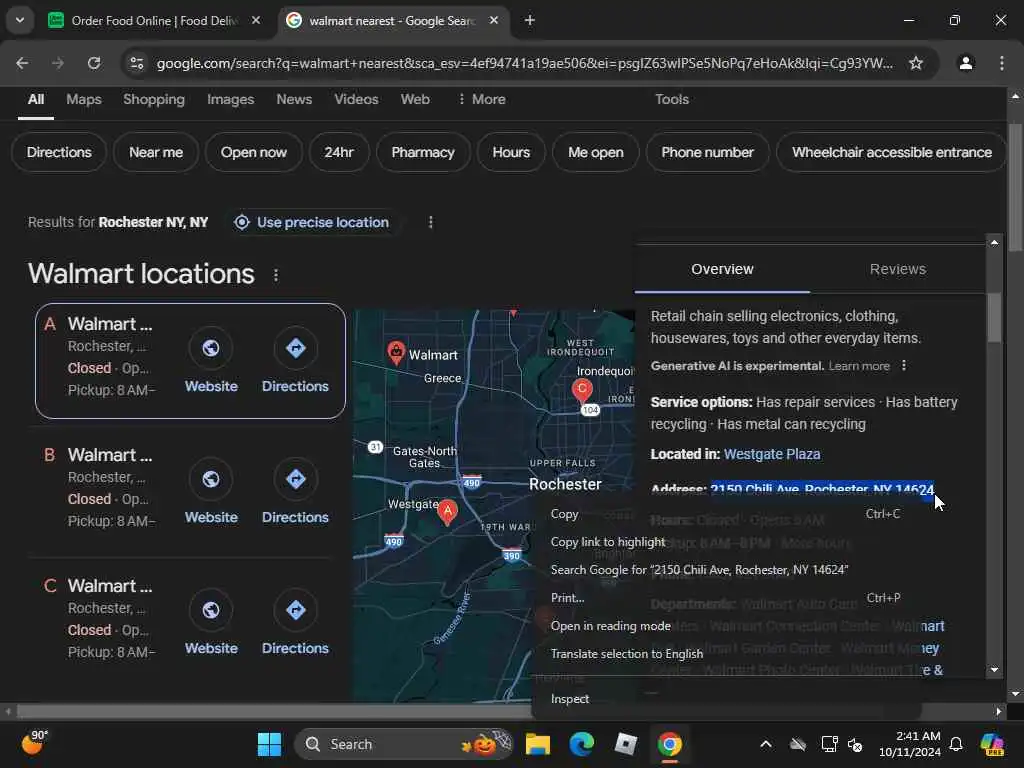Select the Maps search tab
The width and height of the screenshot is (1024, 768).
tap(84, 99)
